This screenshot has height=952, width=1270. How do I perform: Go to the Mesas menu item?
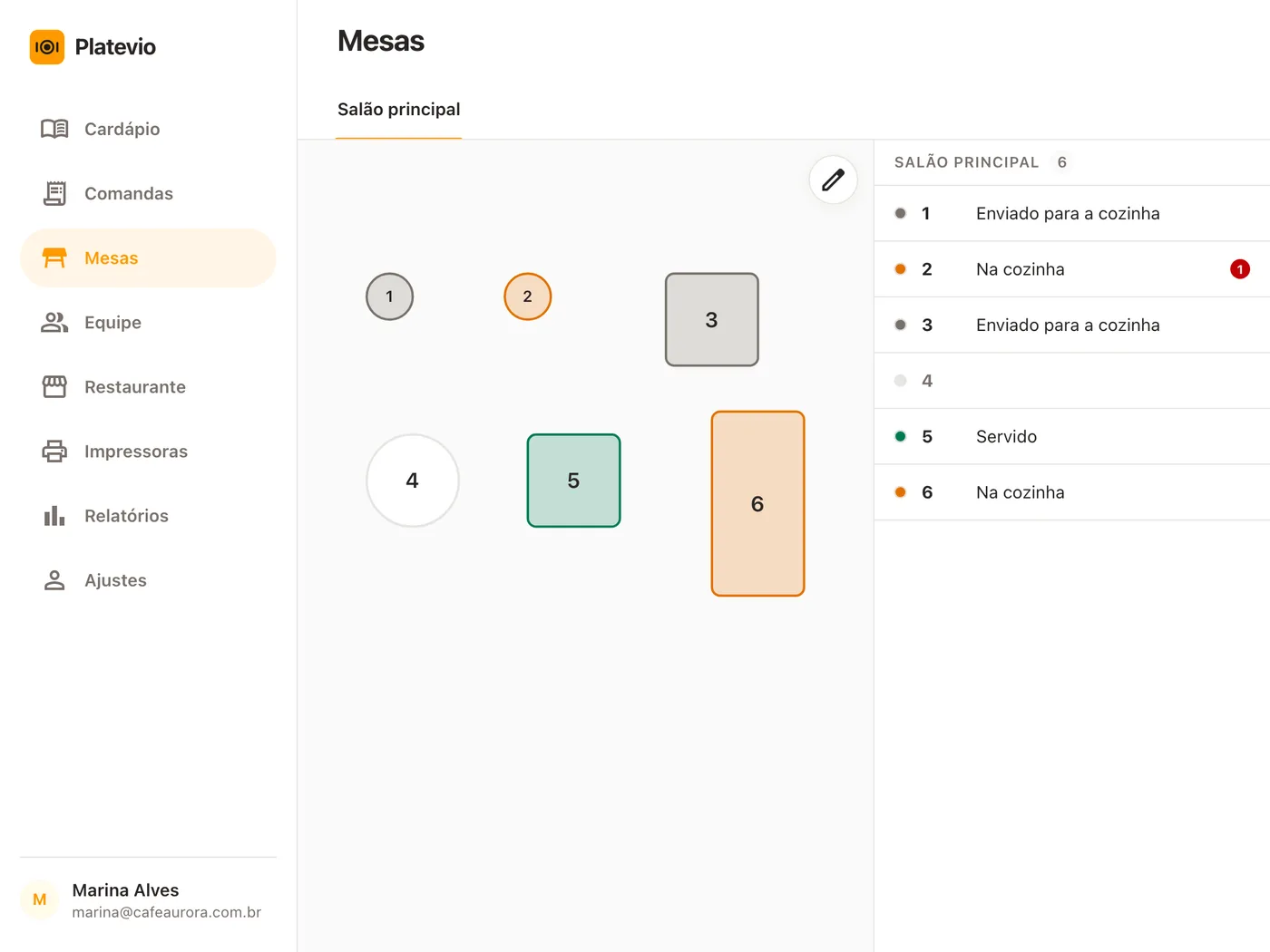148,258
